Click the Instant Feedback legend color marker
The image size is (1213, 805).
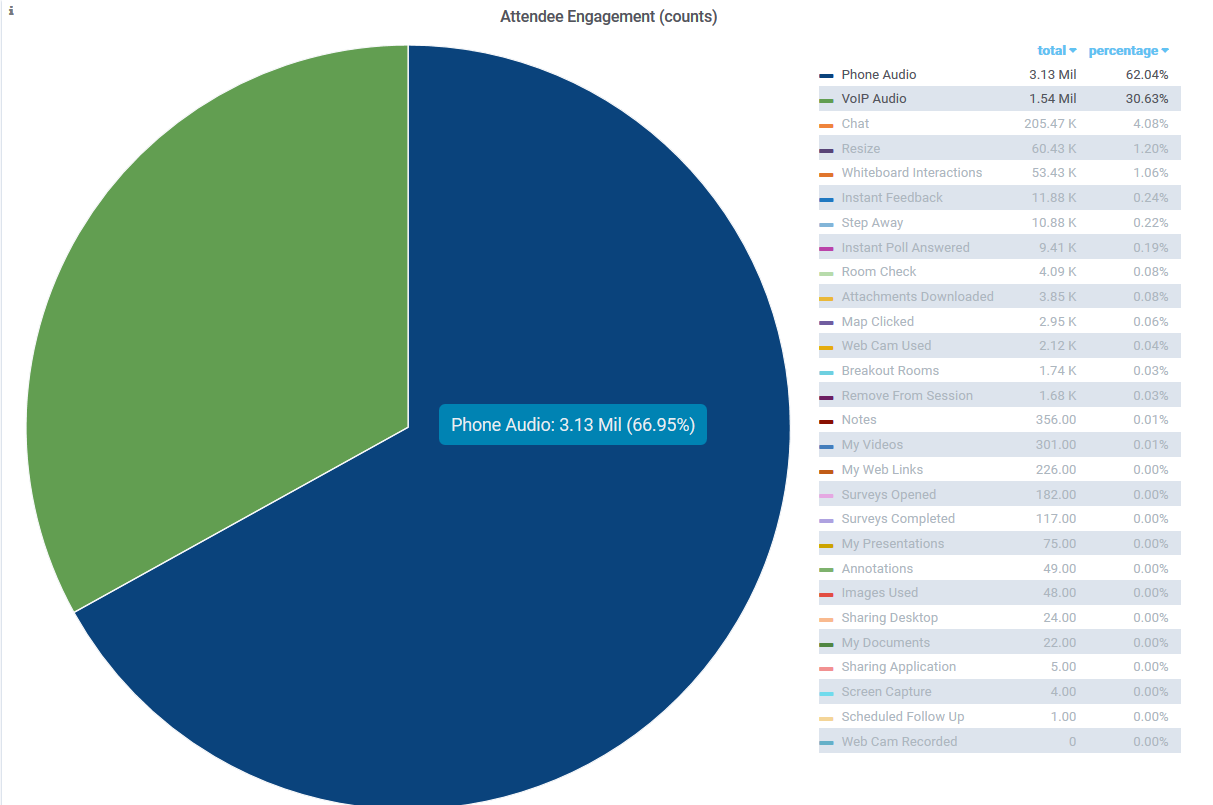(x=826, y=199)
